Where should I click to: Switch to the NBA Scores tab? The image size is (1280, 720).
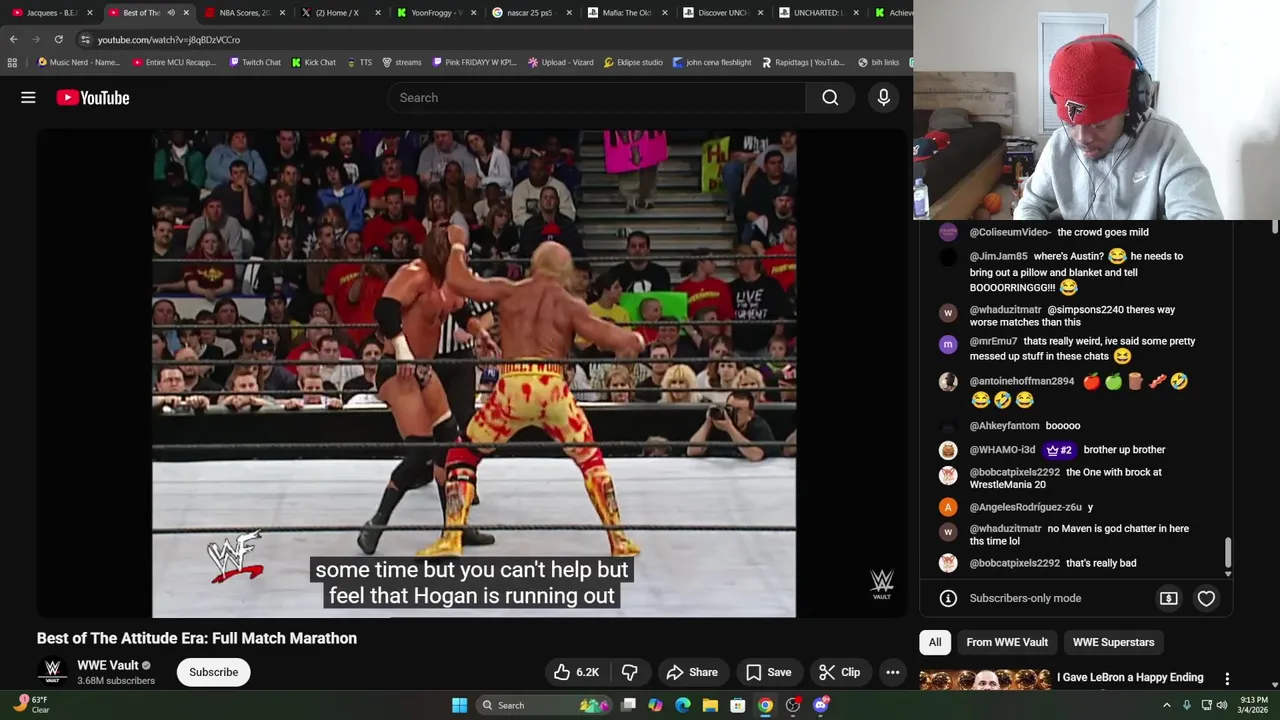(x=245, y=13)
